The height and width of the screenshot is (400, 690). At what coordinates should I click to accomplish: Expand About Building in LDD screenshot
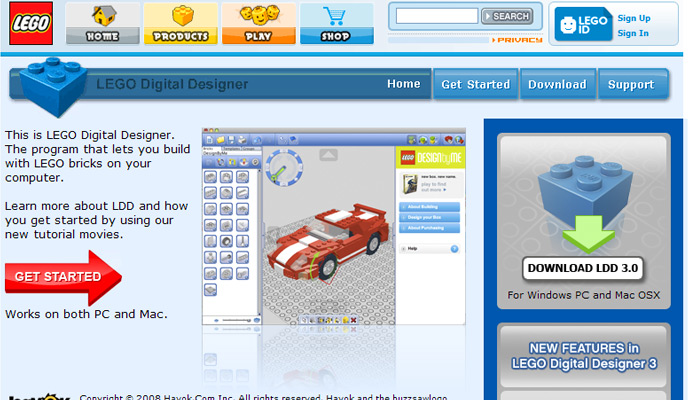[429, 207]
